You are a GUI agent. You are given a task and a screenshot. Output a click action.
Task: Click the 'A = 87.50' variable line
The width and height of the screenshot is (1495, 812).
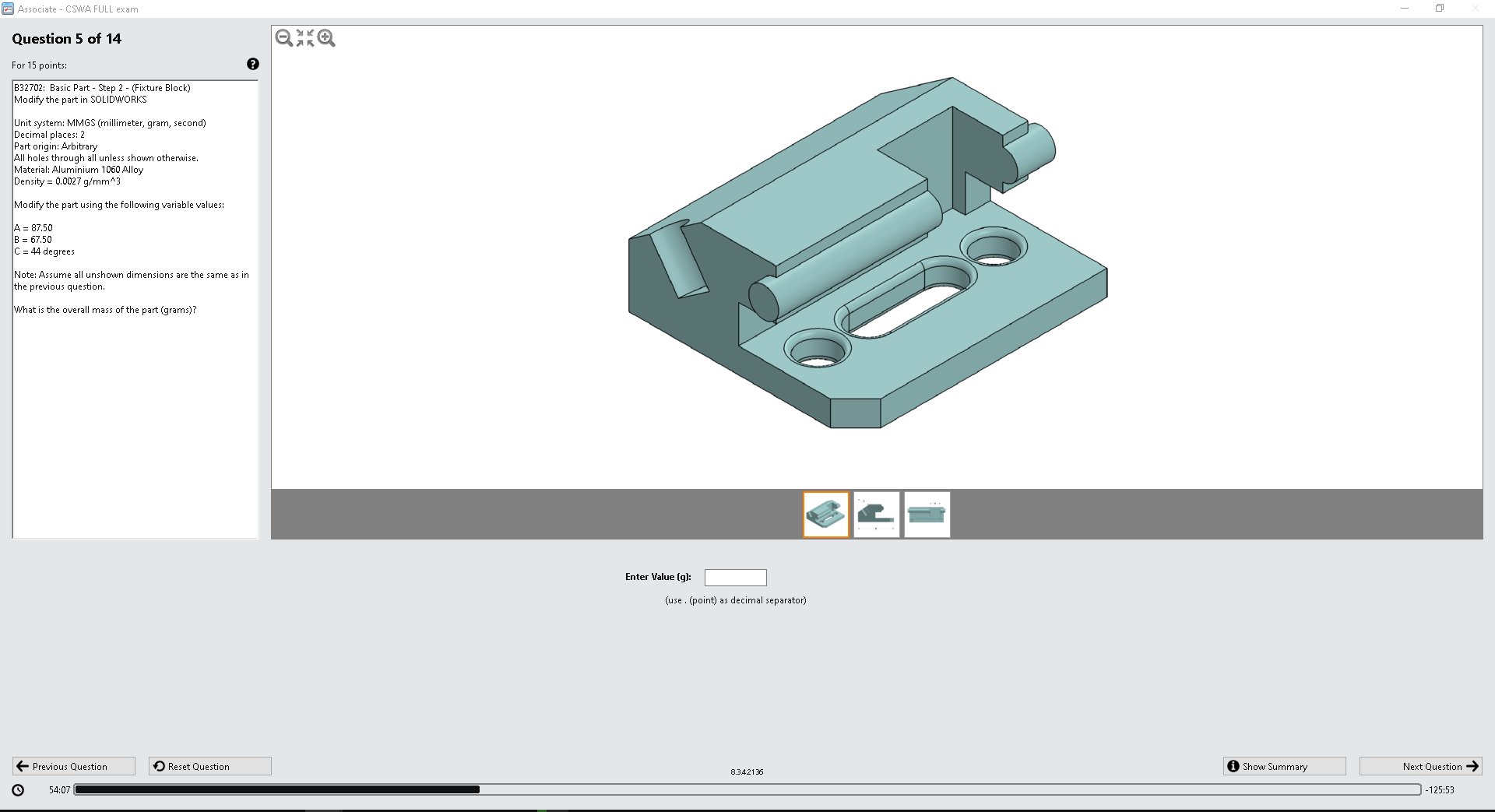coord(33,228)
